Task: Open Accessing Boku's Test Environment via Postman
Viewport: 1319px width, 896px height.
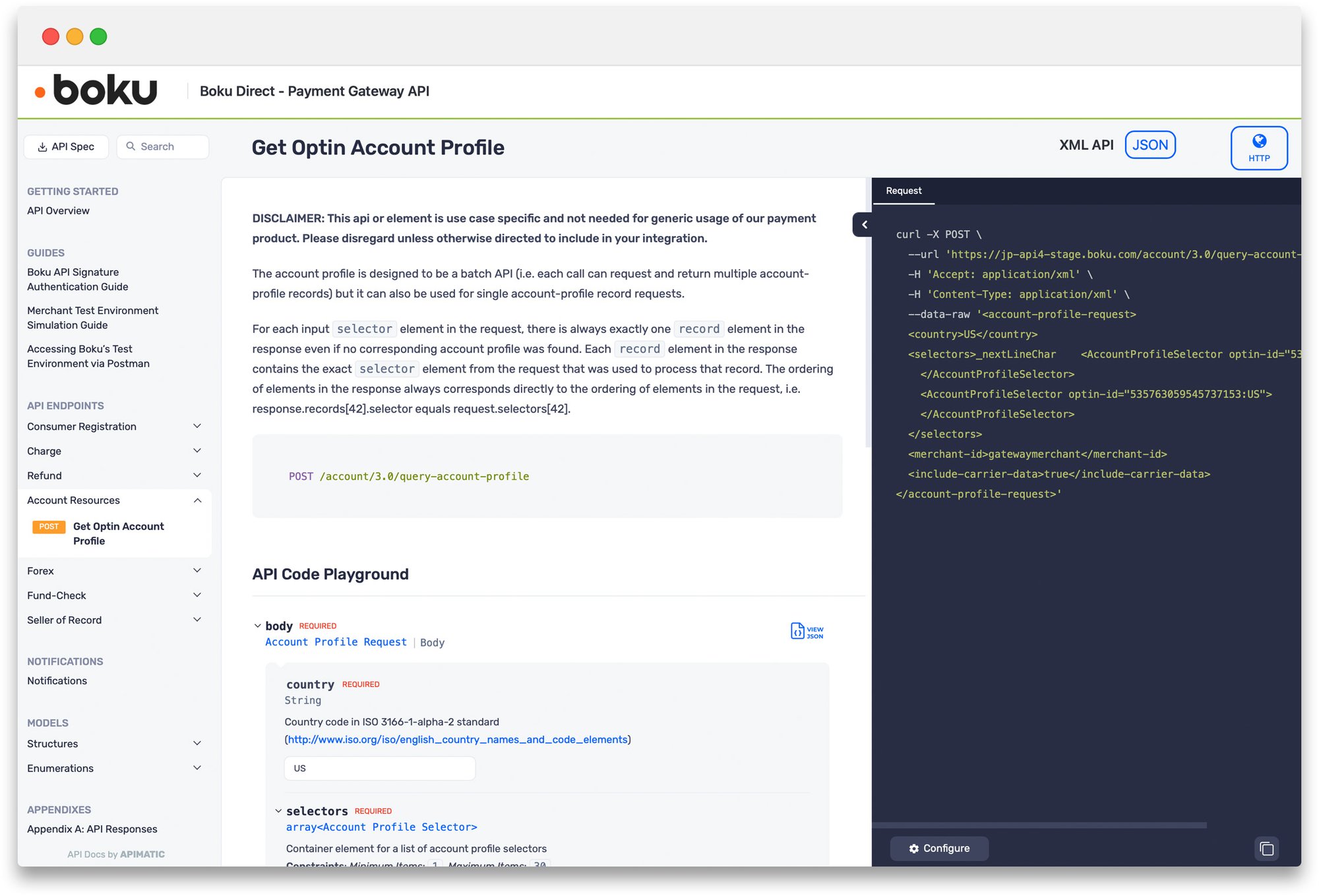Action: point(88,356)
